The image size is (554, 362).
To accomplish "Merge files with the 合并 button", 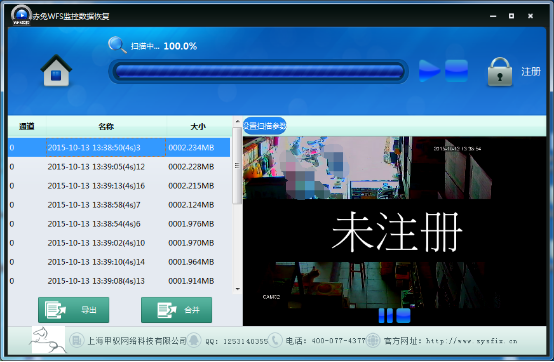I will point(176,310).
